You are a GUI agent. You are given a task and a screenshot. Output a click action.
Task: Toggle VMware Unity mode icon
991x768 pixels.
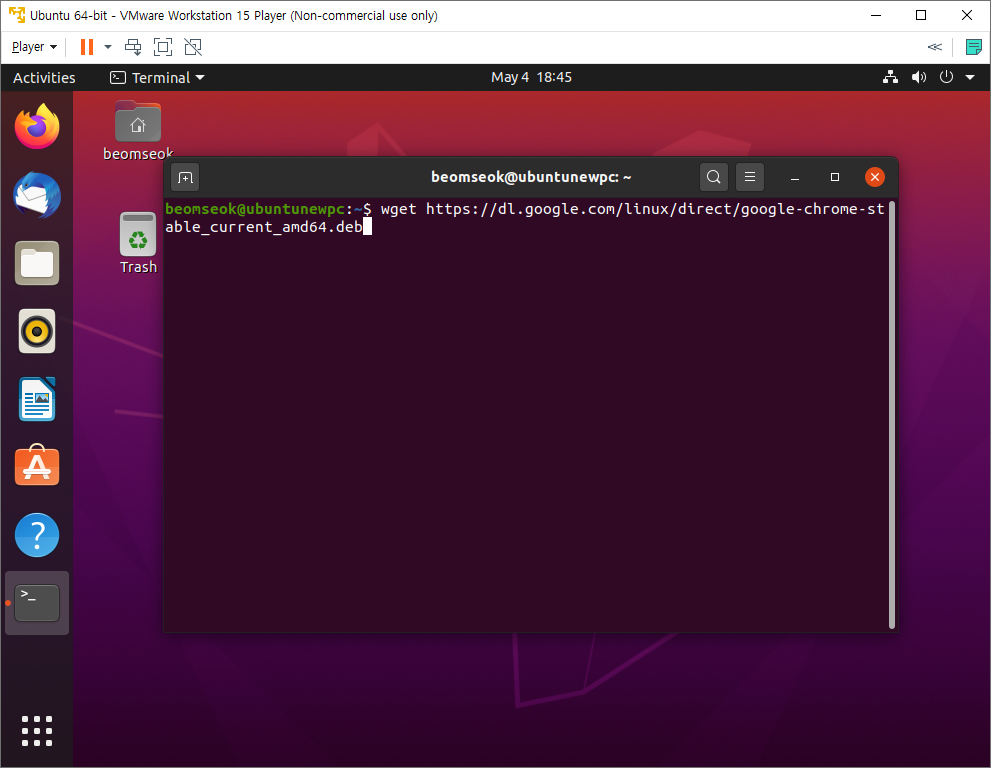tap(193, 47)
